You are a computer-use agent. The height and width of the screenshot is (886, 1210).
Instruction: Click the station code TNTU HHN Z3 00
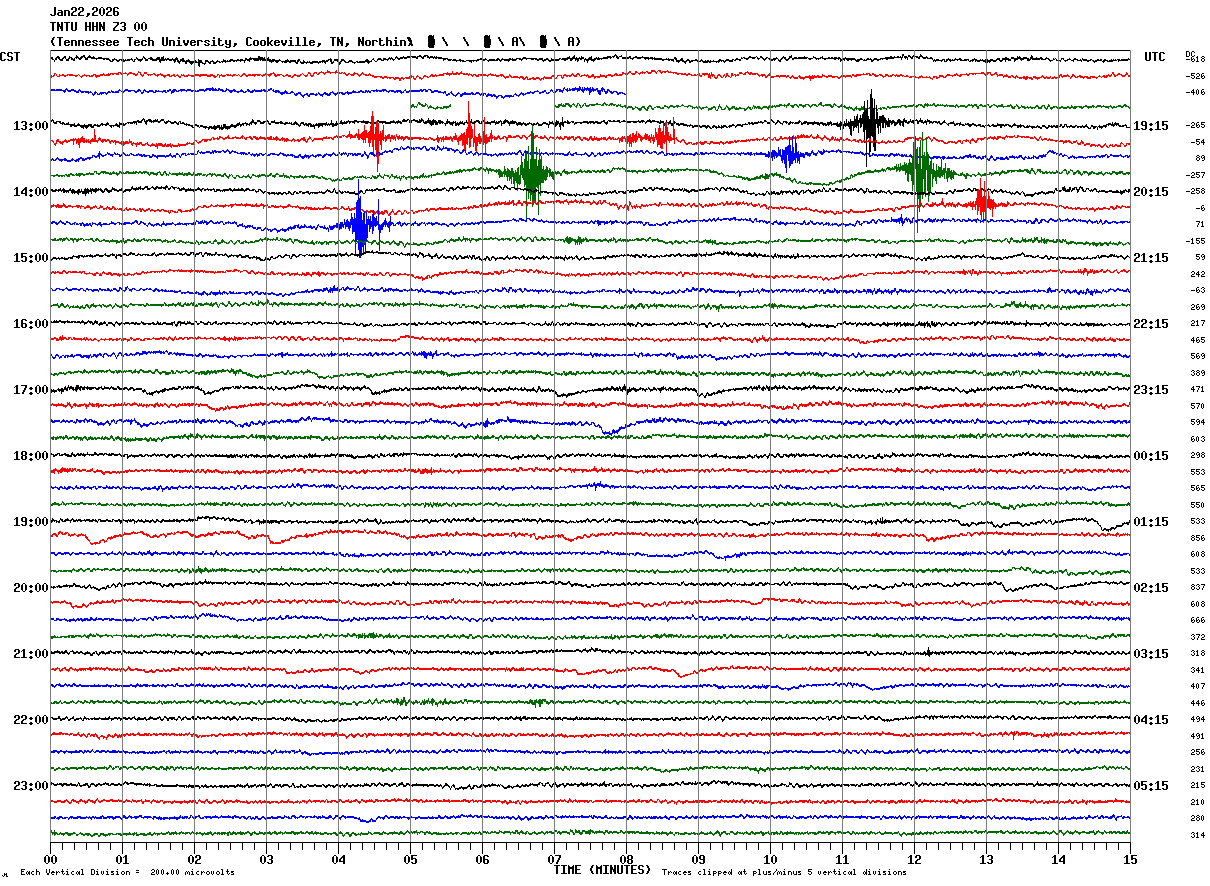98,27
